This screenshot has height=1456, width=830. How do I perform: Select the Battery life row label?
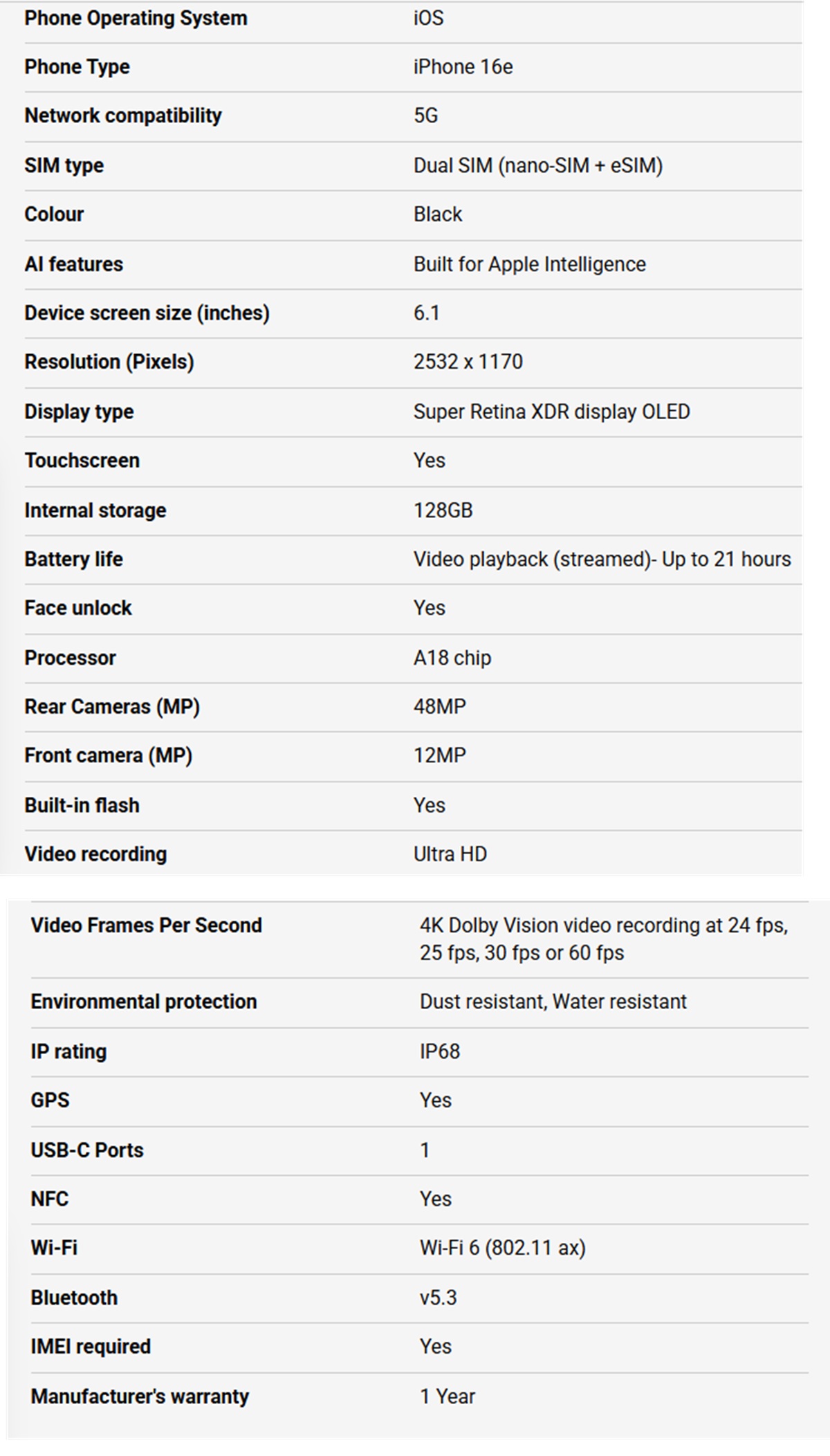[x=73, y=559]
